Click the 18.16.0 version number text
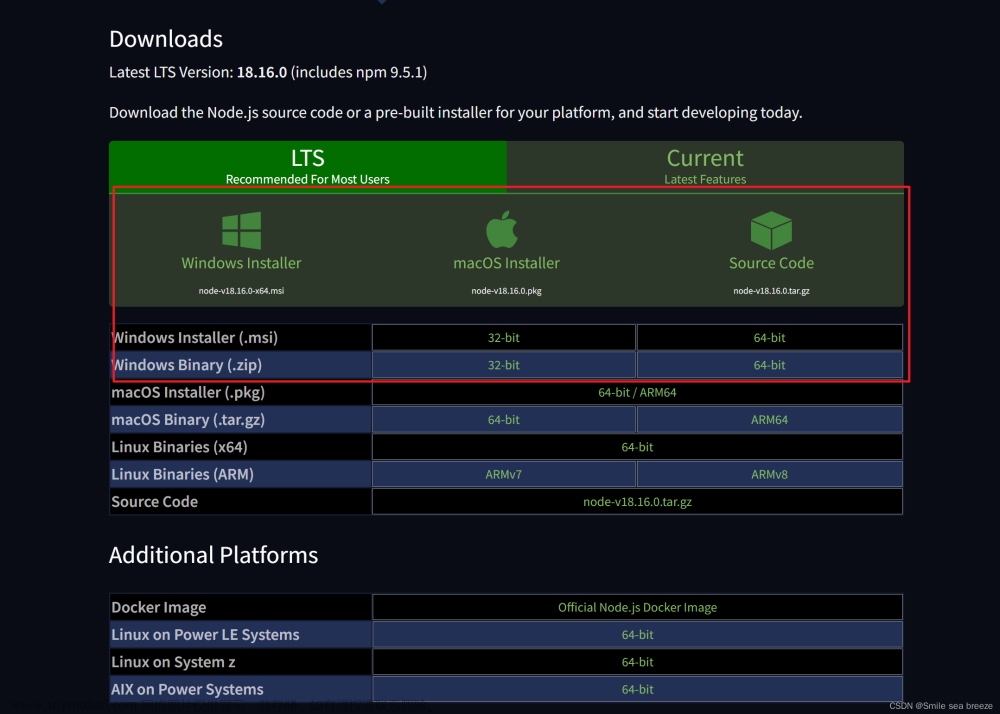1000x714 pixels. tap(262, 73)
